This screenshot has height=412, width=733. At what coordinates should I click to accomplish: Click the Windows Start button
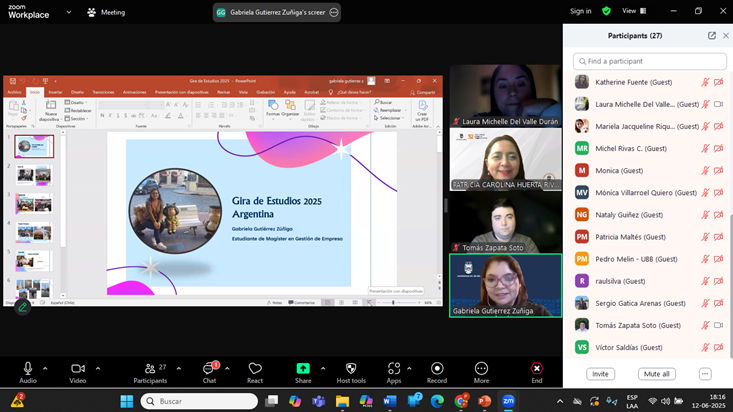tap(127, 401)
